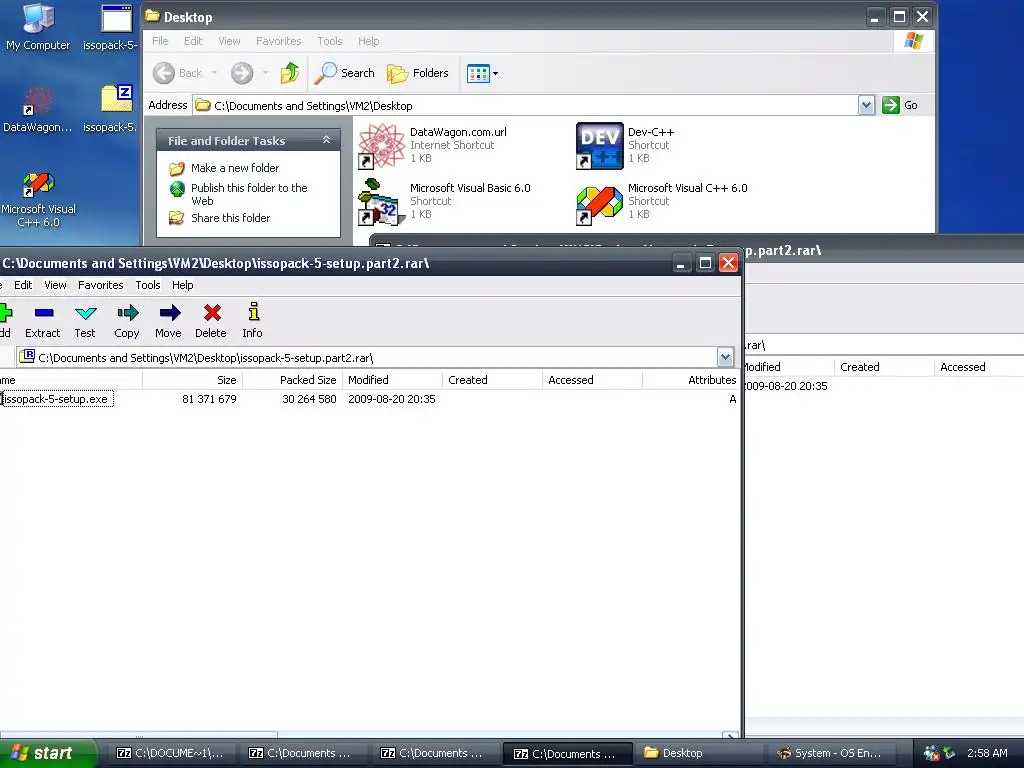The height and width of the screenshot is (768, 1024).
Task: Click the first system tray network icon
Action: coord(931,753)
